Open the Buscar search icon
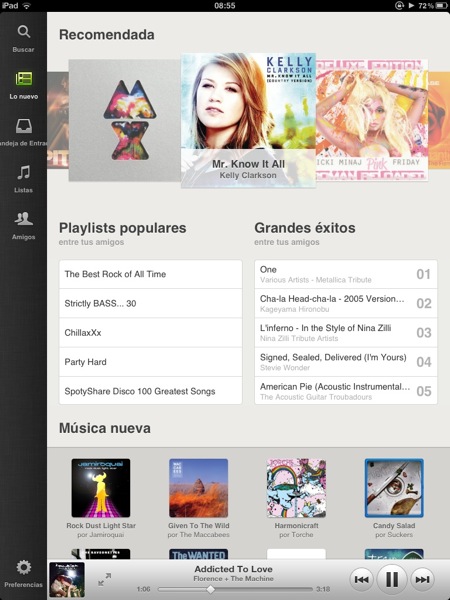 click(24, 31)
